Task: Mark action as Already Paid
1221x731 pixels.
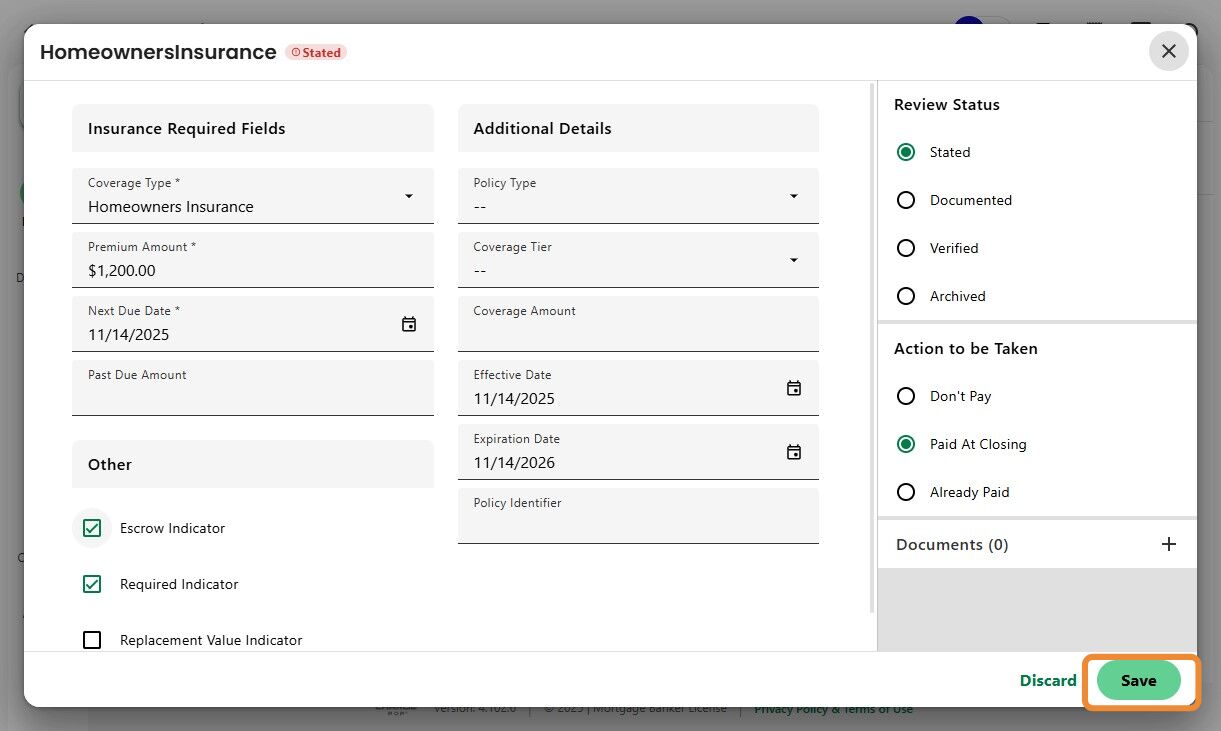Action: pyautogui.click(x=906, y=492)
